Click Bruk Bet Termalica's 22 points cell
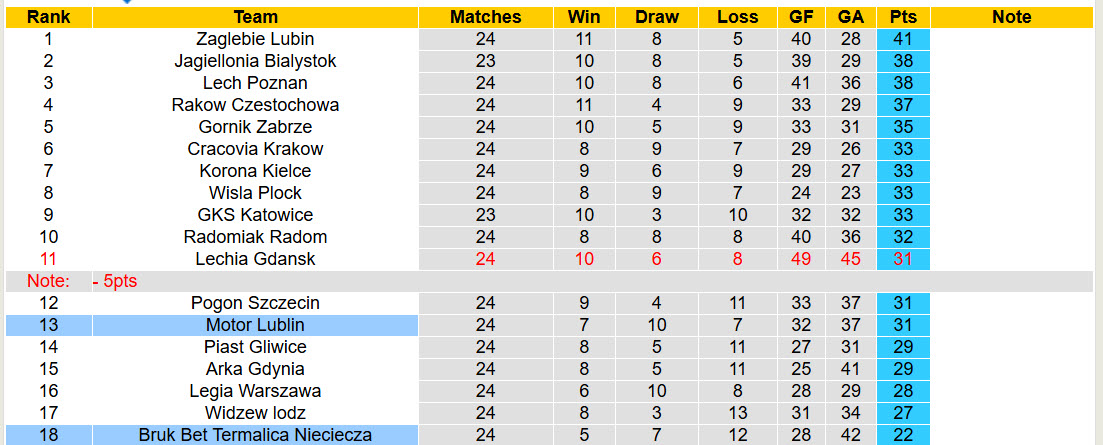This screenshot has width=1103, height=445. 903,435
